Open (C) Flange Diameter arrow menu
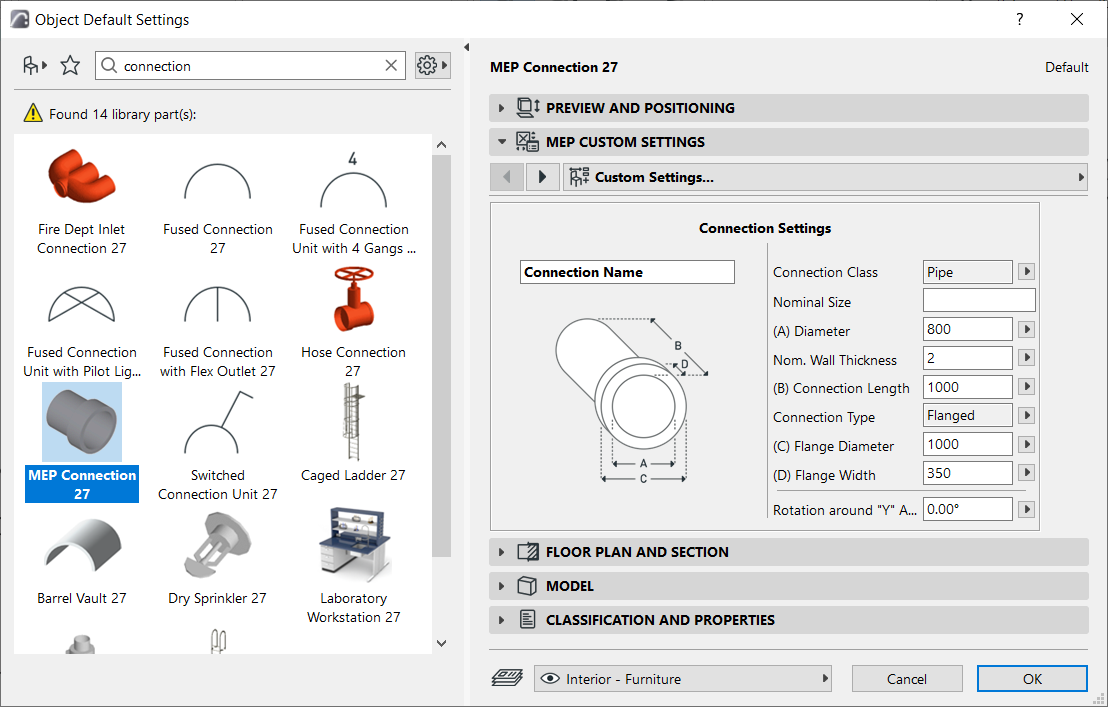 pyautogui.click(x=1027, y=444)
